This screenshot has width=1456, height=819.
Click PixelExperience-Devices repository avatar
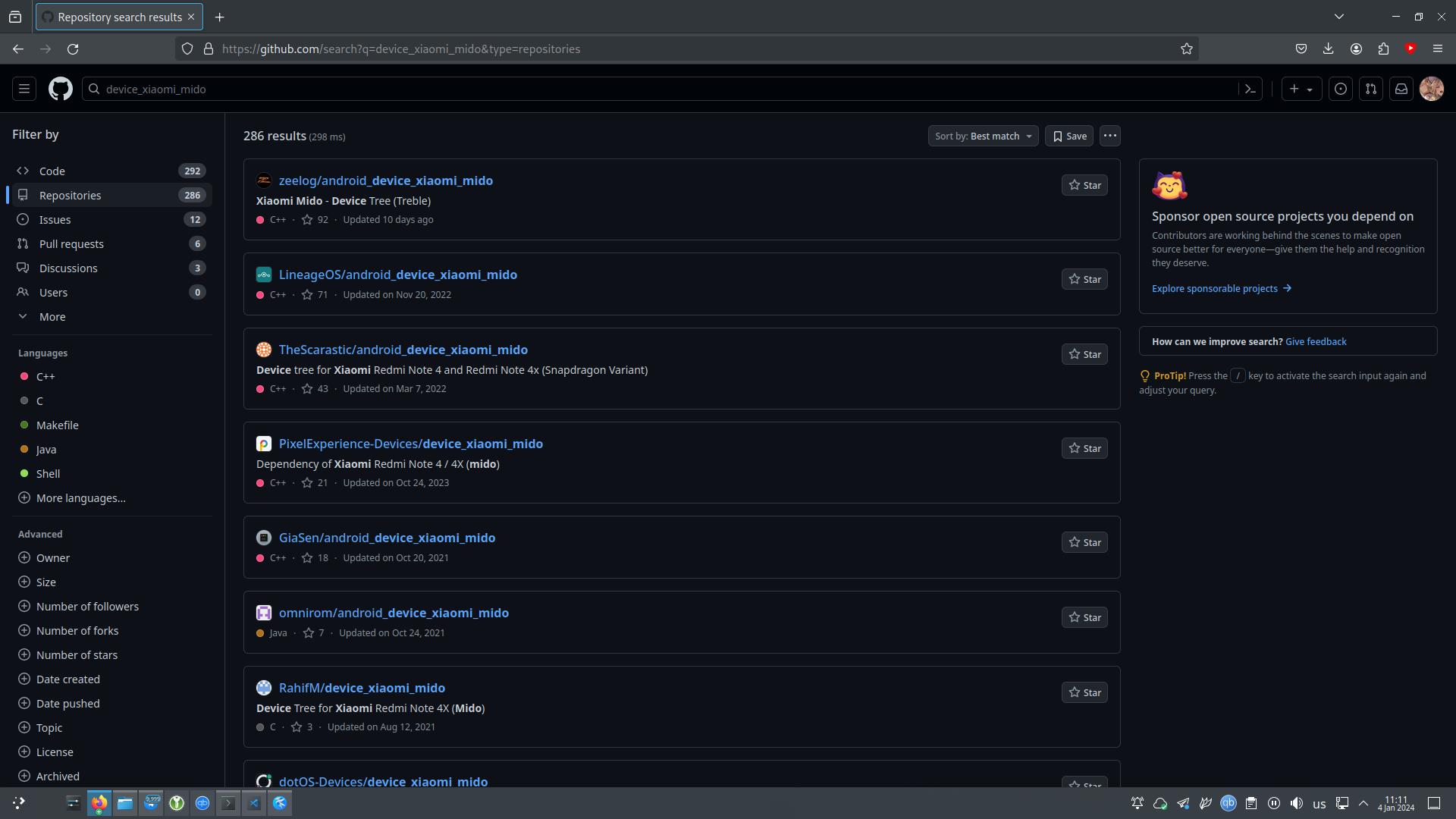[264, 444]
